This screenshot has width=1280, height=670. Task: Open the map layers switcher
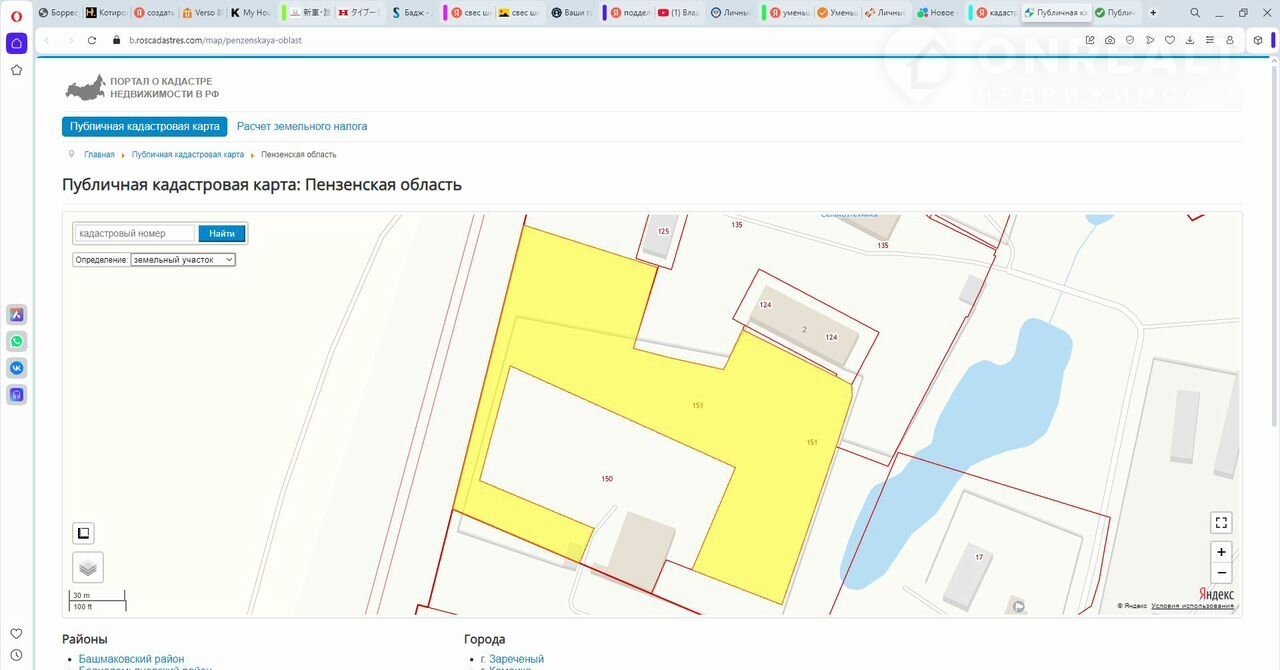(88, 567)
